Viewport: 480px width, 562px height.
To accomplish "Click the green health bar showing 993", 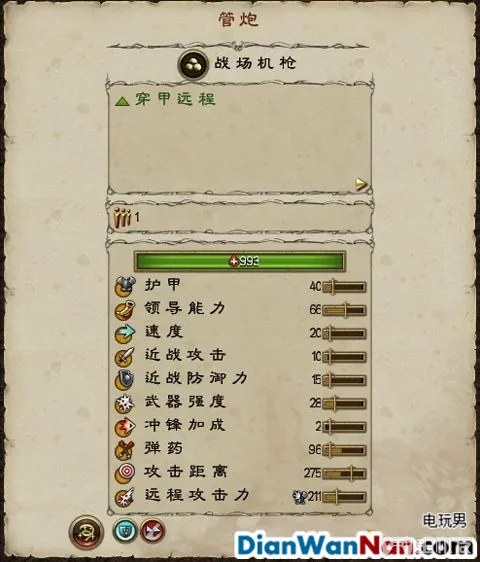I will click(x=240, y=261).
